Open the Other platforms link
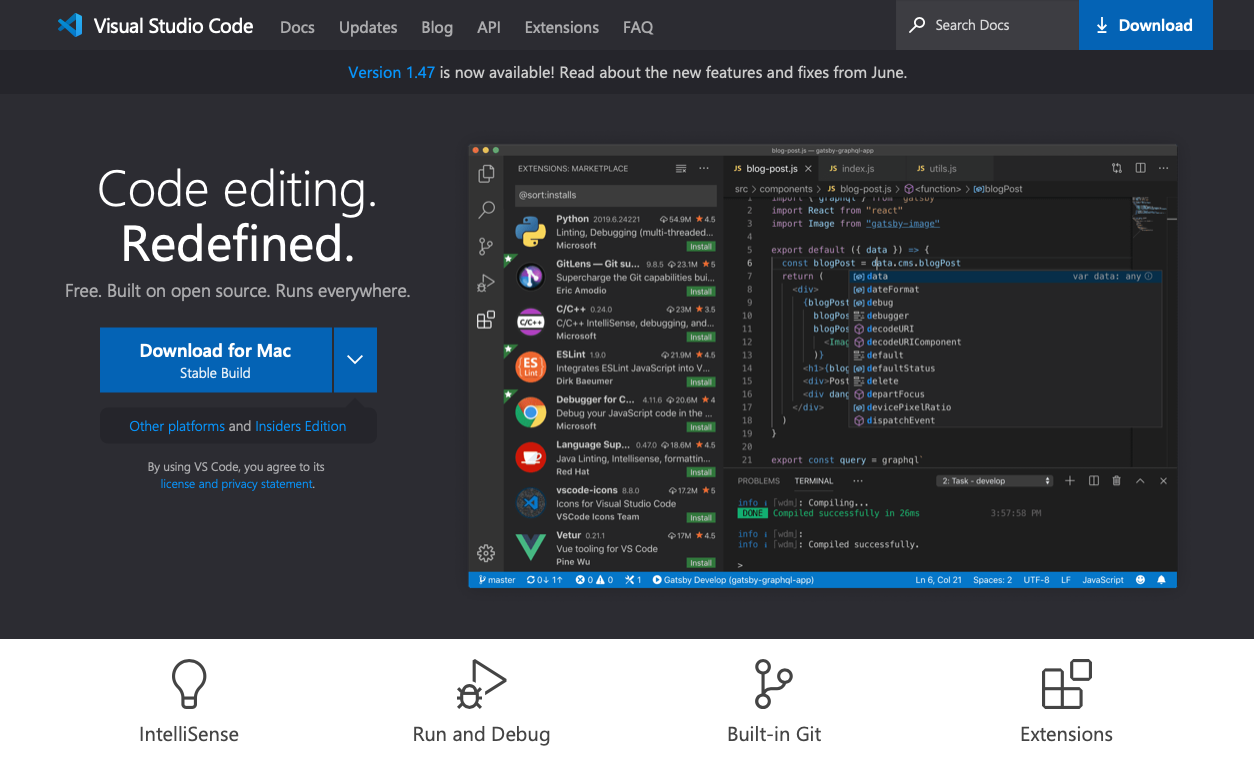 pyautogui.click(x=177, y=426)
